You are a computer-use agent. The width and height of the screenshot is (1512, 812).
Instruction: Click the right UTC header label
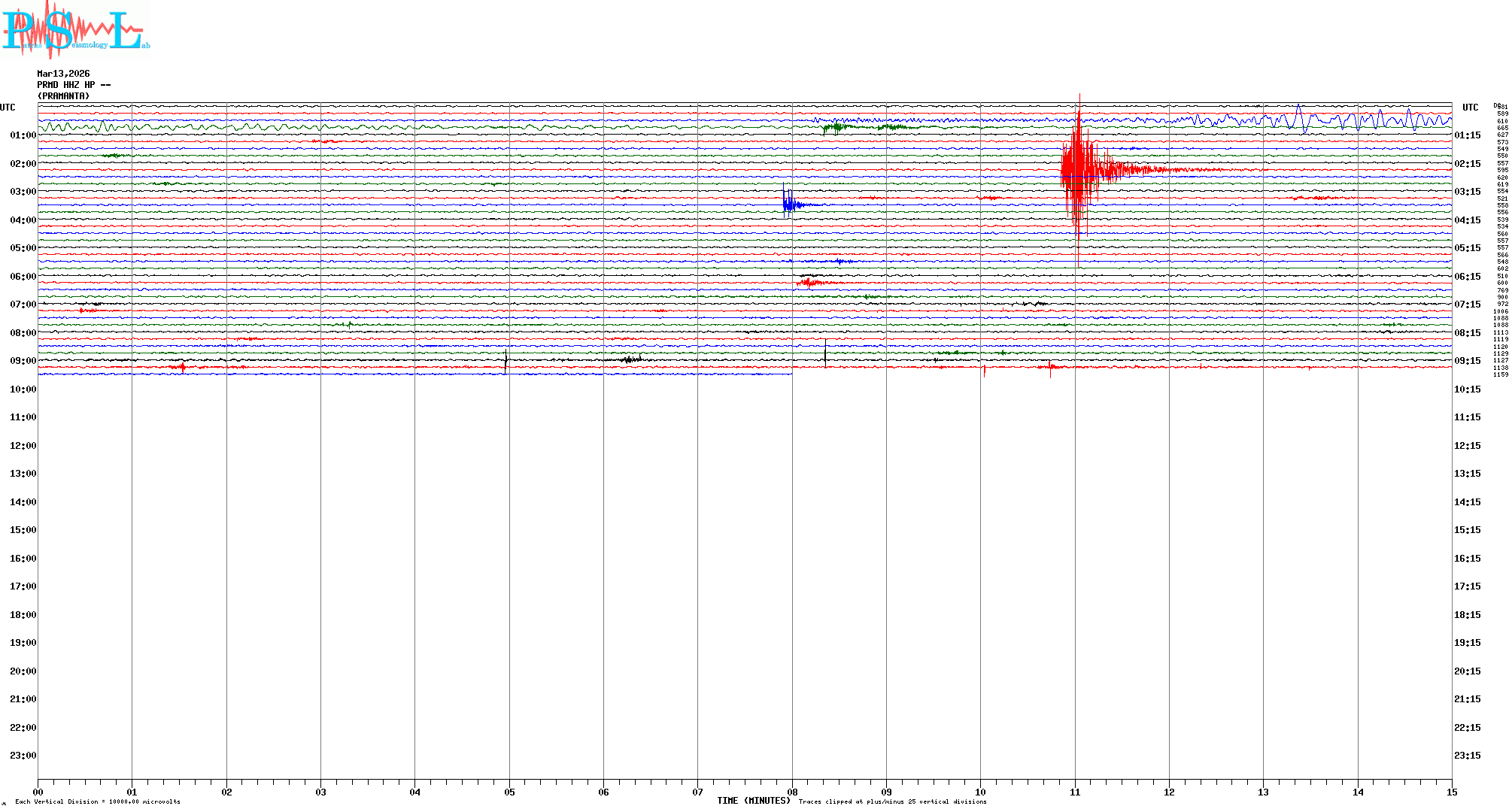click(x=1470, y=108)
